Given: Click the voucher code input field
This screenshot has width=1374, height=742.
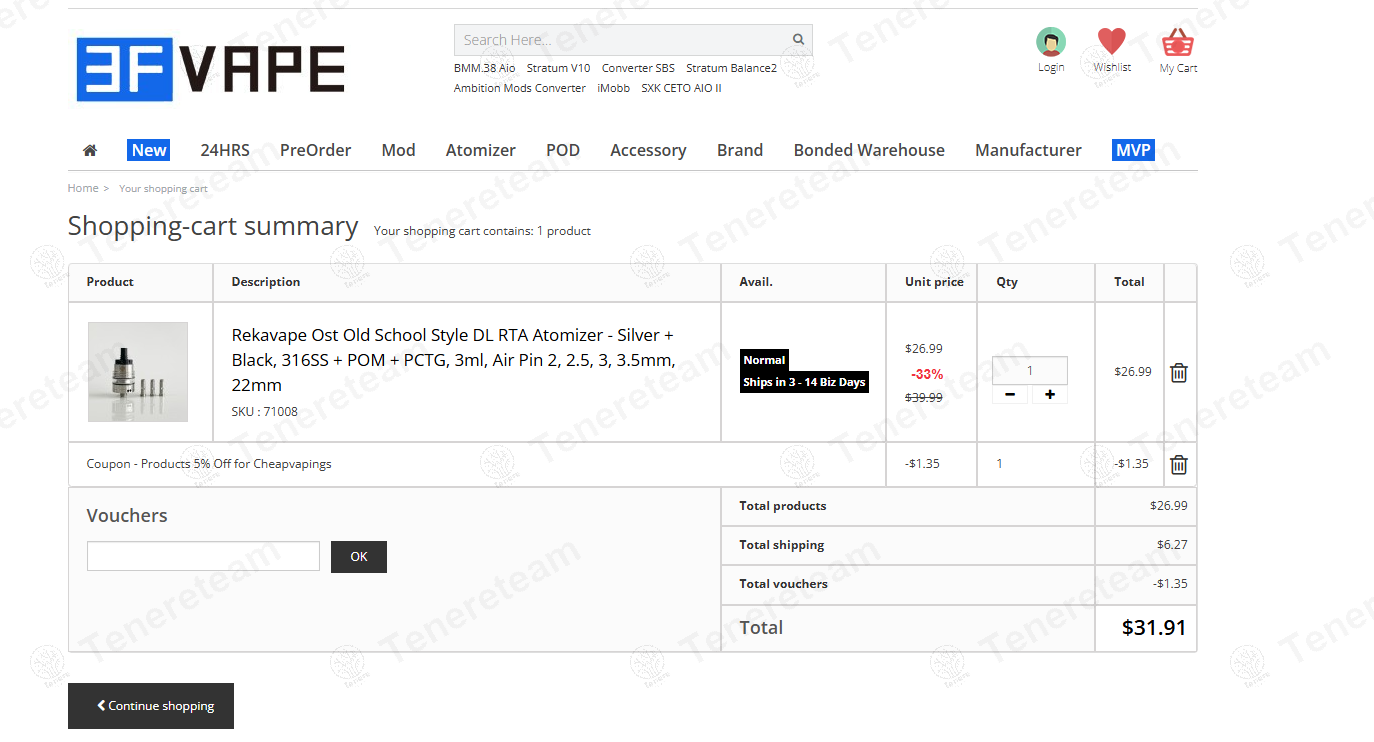Looking at the screenshot, I should click(203, 556).
